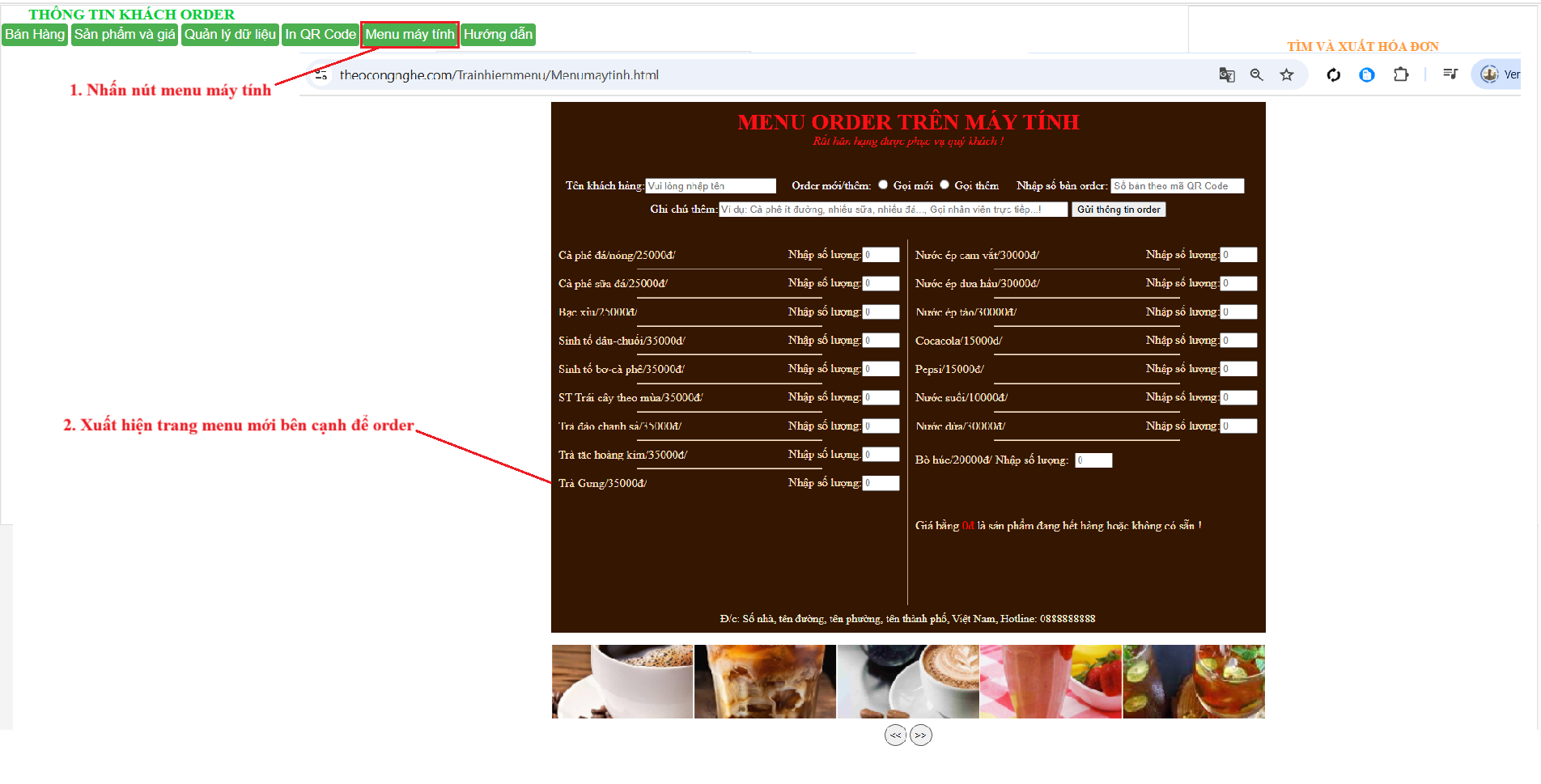The height and width of the screenshot is (784, 1541).
Task: Click the 'Hướng dẫn' button
Action: [498, 35]
